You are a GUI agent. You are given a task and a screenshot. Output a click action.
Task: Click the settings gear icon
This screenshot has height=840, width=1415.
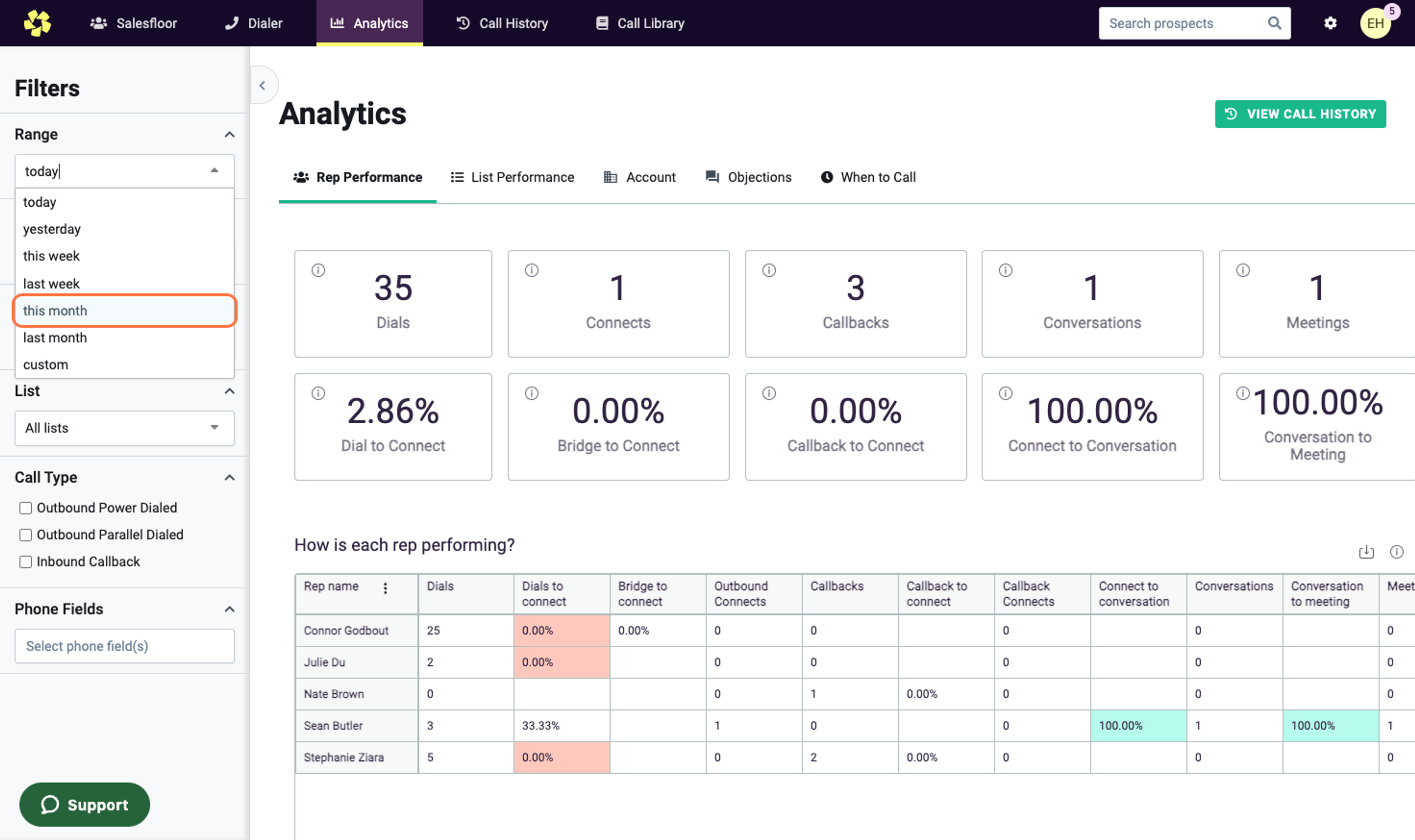pyautogui.click(x=1330, y=23)
